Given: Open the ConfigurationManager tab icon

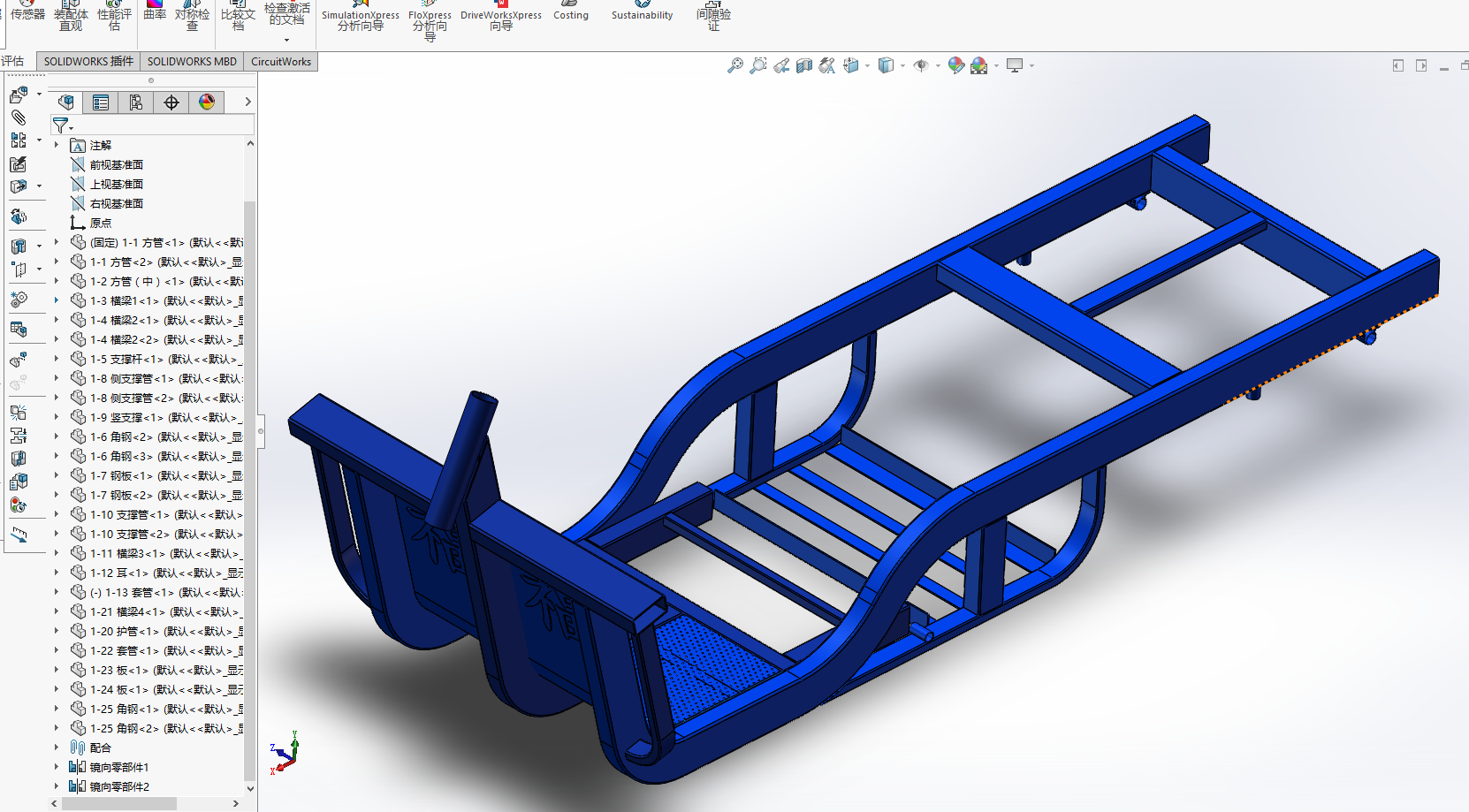Looking at the screenshot, I should coord(136,102).
